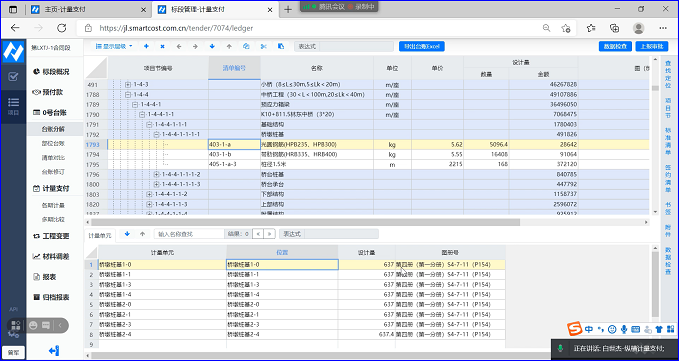Viewport: 680px width, 362px height.
Task: Click the copy icon in top toolbar
Action: [x=246, y=46]
